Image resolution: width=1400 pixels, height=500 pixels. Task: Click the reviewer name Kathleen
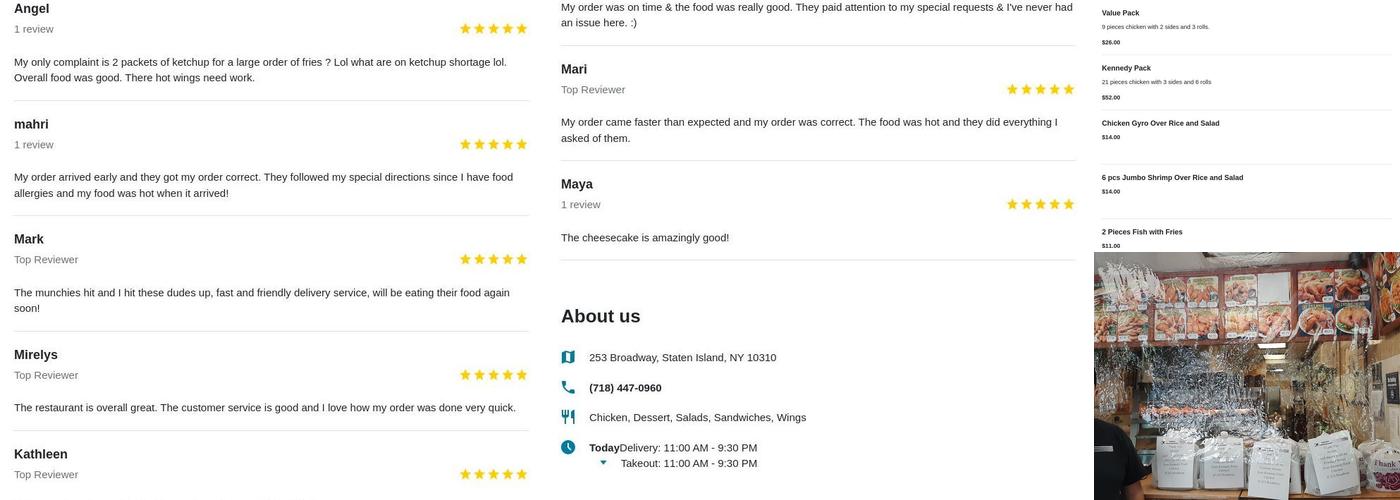41,454
